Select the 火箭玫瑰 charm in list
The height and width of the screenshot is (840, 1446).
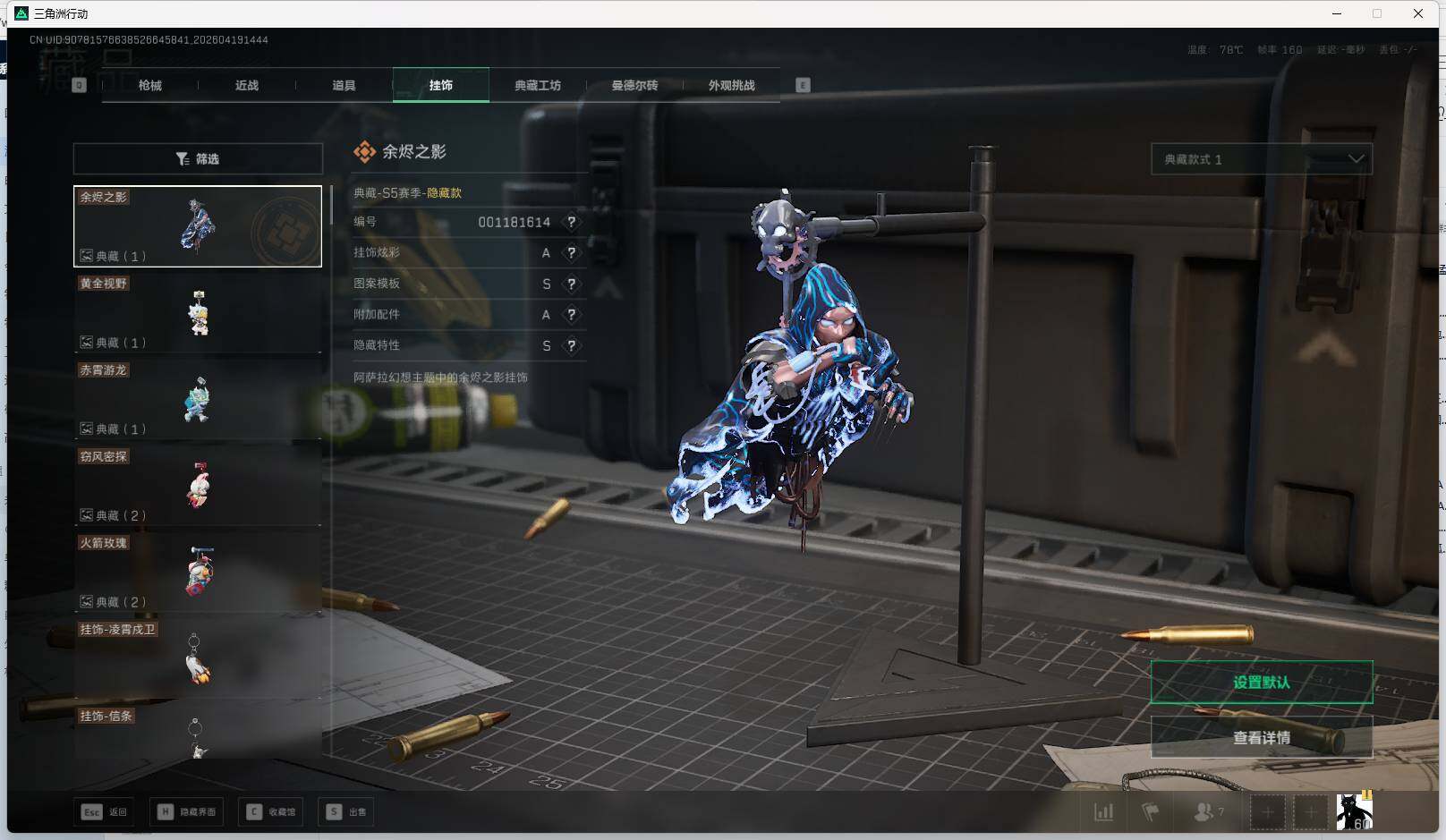coord(198,573)
